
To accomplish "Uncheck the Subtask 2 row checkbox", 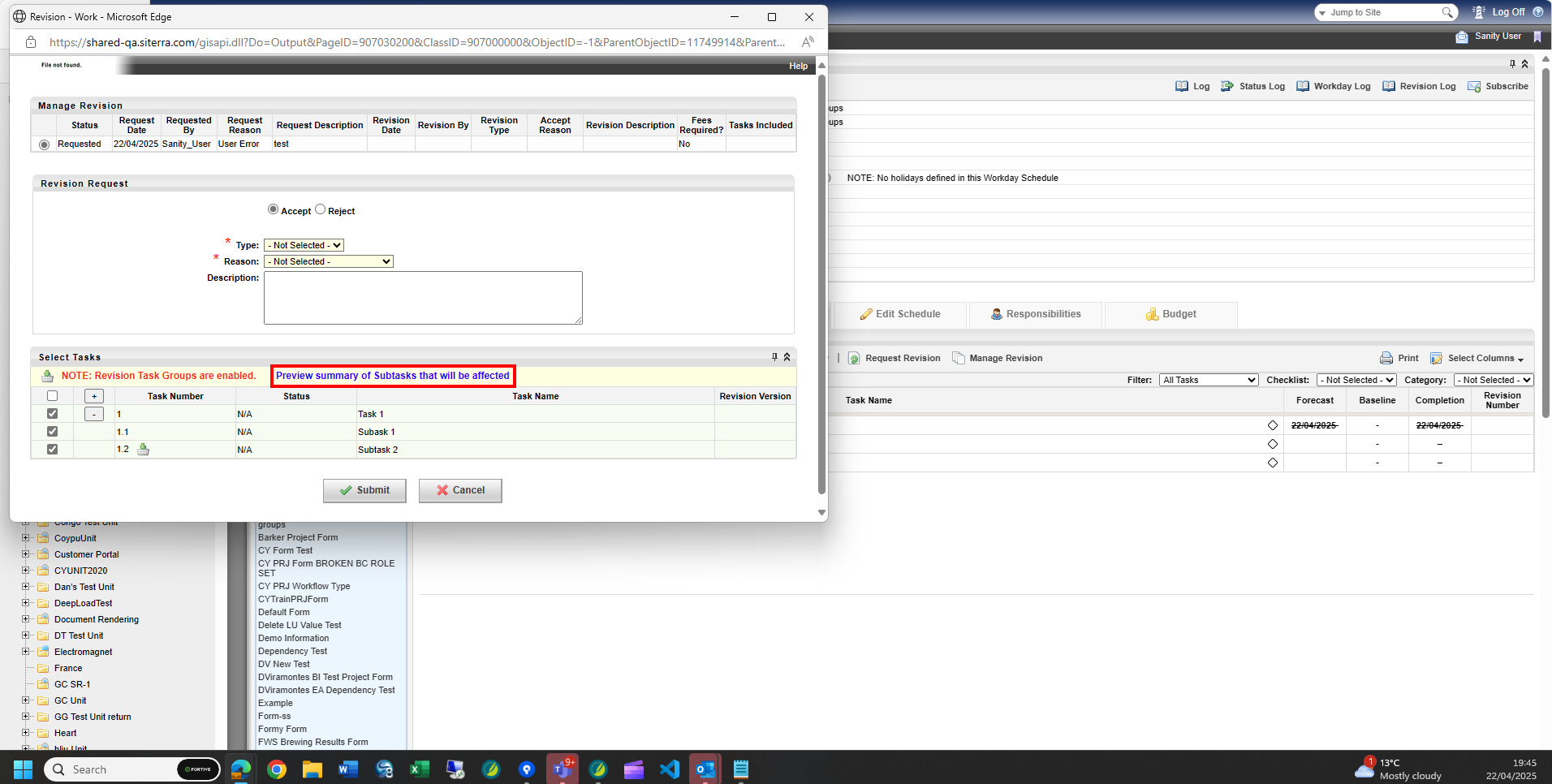I will tap(52, 449).
